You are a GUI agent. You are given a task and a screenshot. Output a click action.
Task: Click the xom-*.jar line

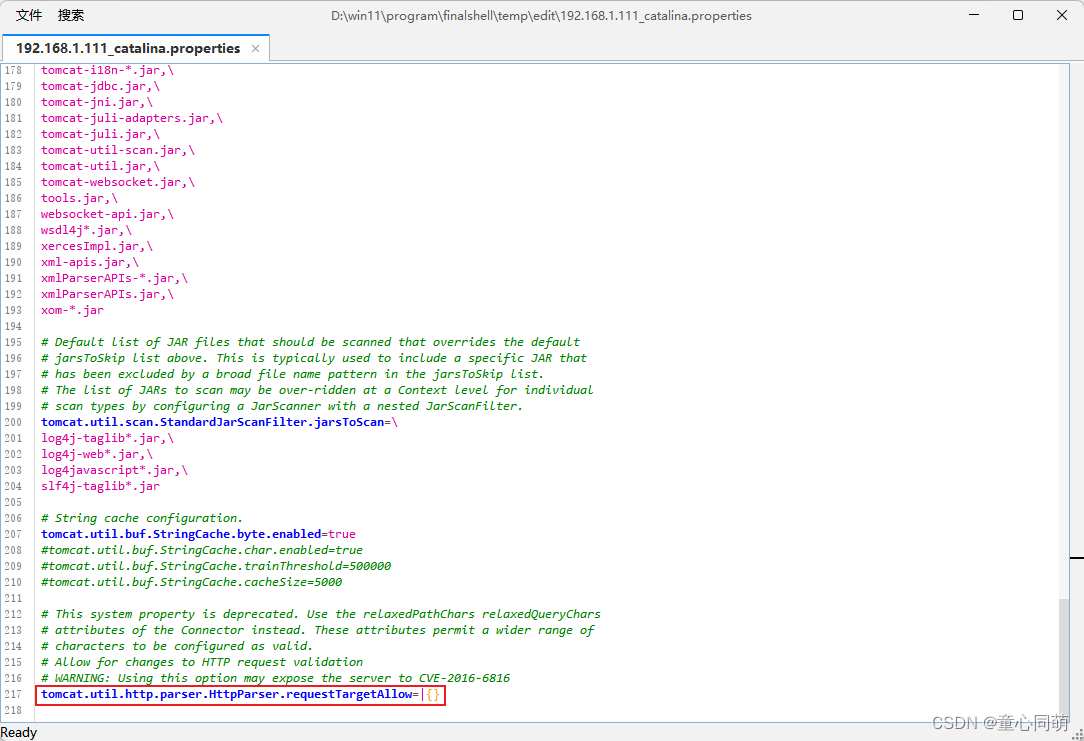click(x=71, y=309)
